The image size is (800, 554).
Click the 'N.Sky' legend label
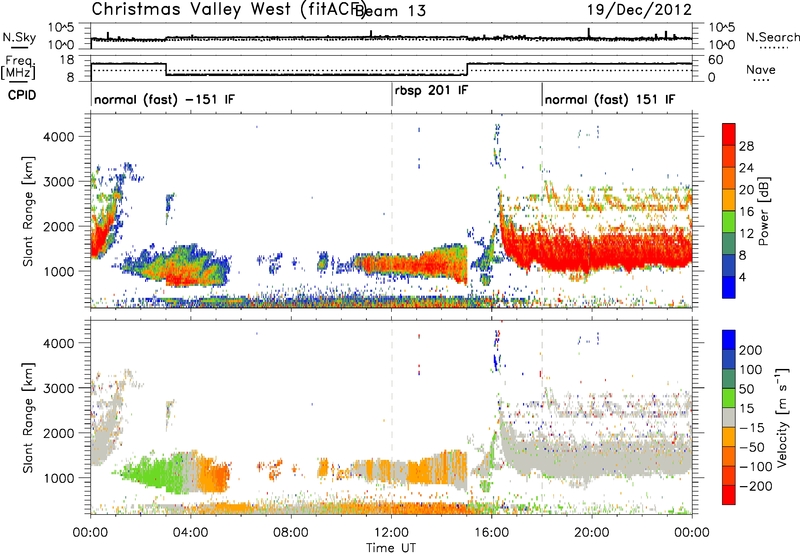tap(19, 37)
